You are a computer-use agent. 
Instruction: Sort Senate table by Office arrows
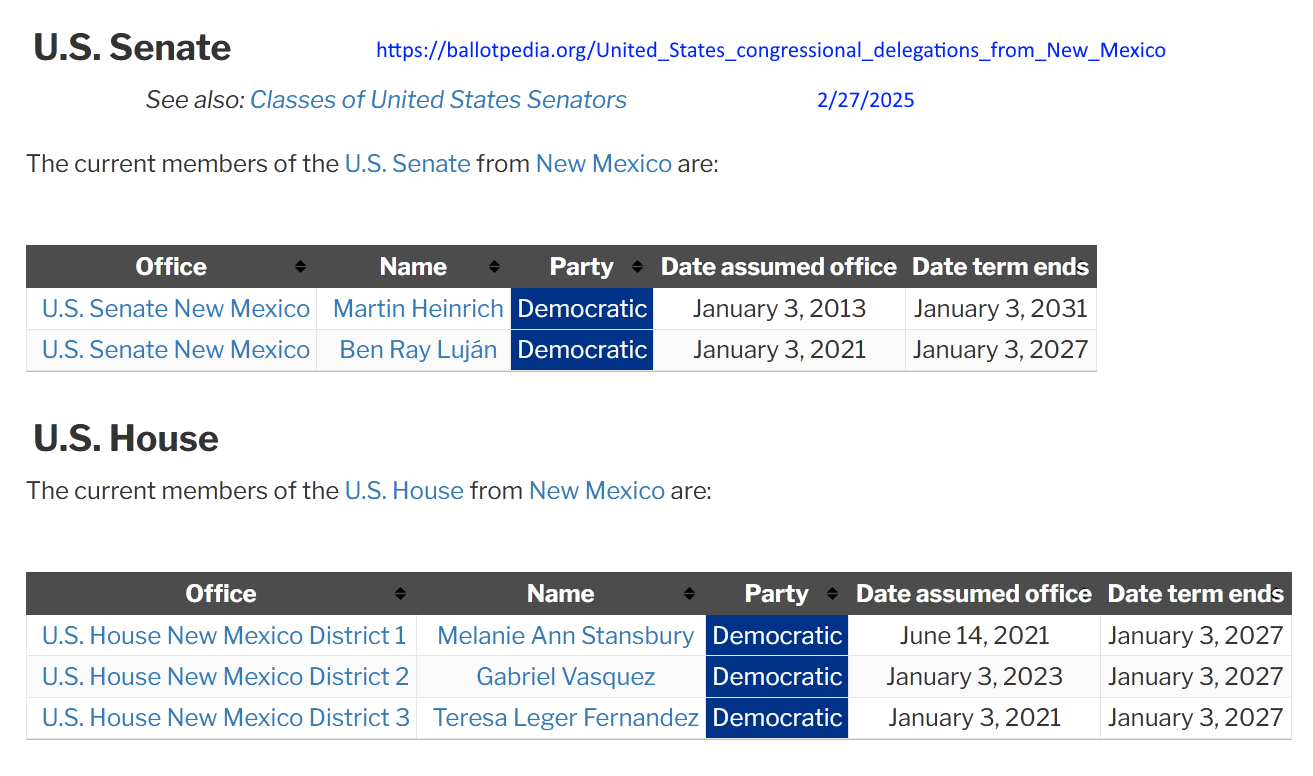pos(300,267)
